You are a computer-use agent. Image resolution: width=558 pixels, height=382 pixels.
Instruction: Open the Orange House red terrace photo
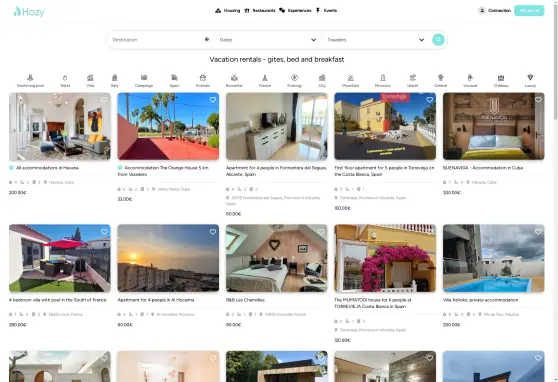168,126
